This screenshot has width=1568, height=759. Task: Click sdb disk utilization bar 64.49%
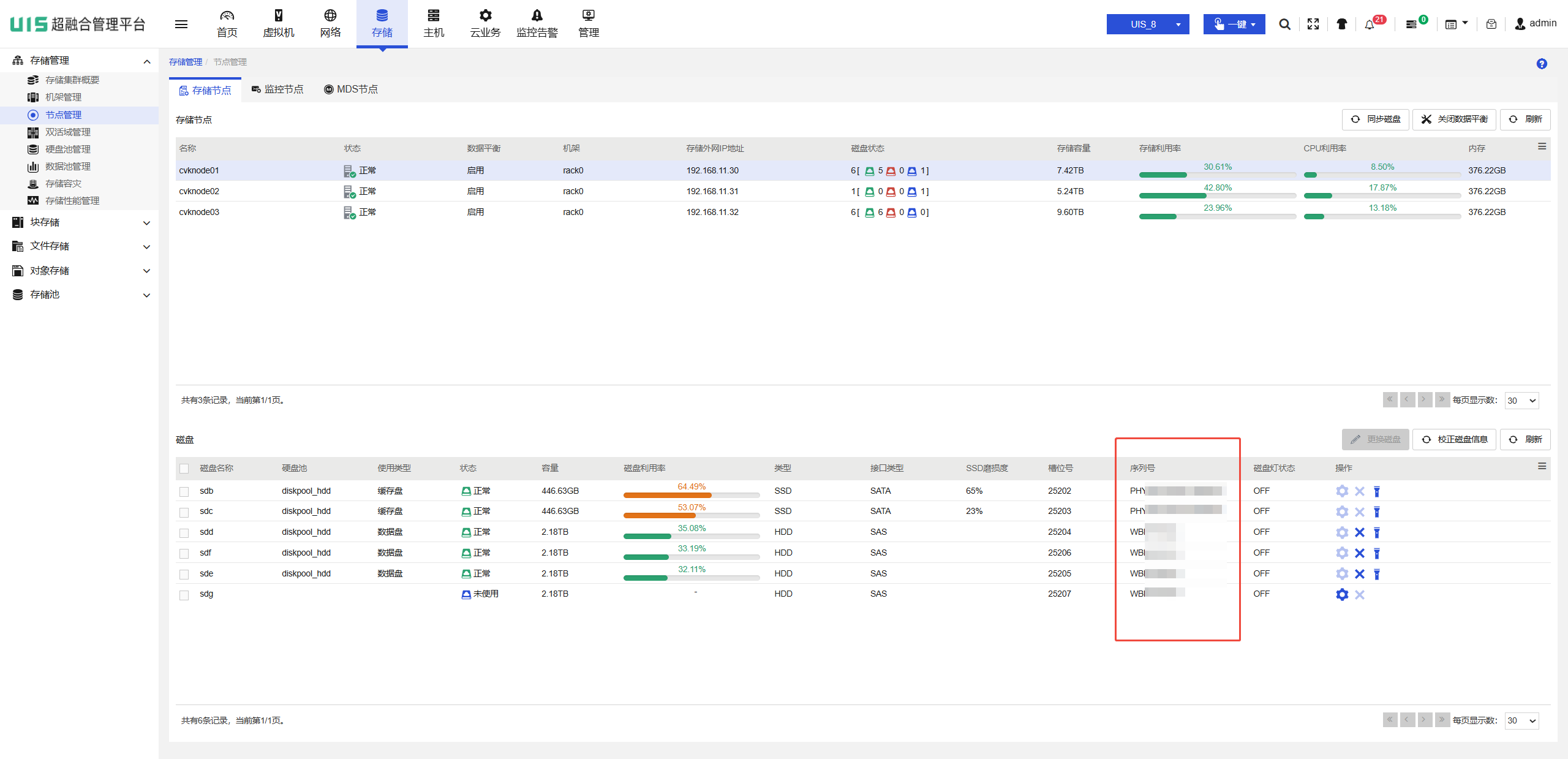coord(692,495)
